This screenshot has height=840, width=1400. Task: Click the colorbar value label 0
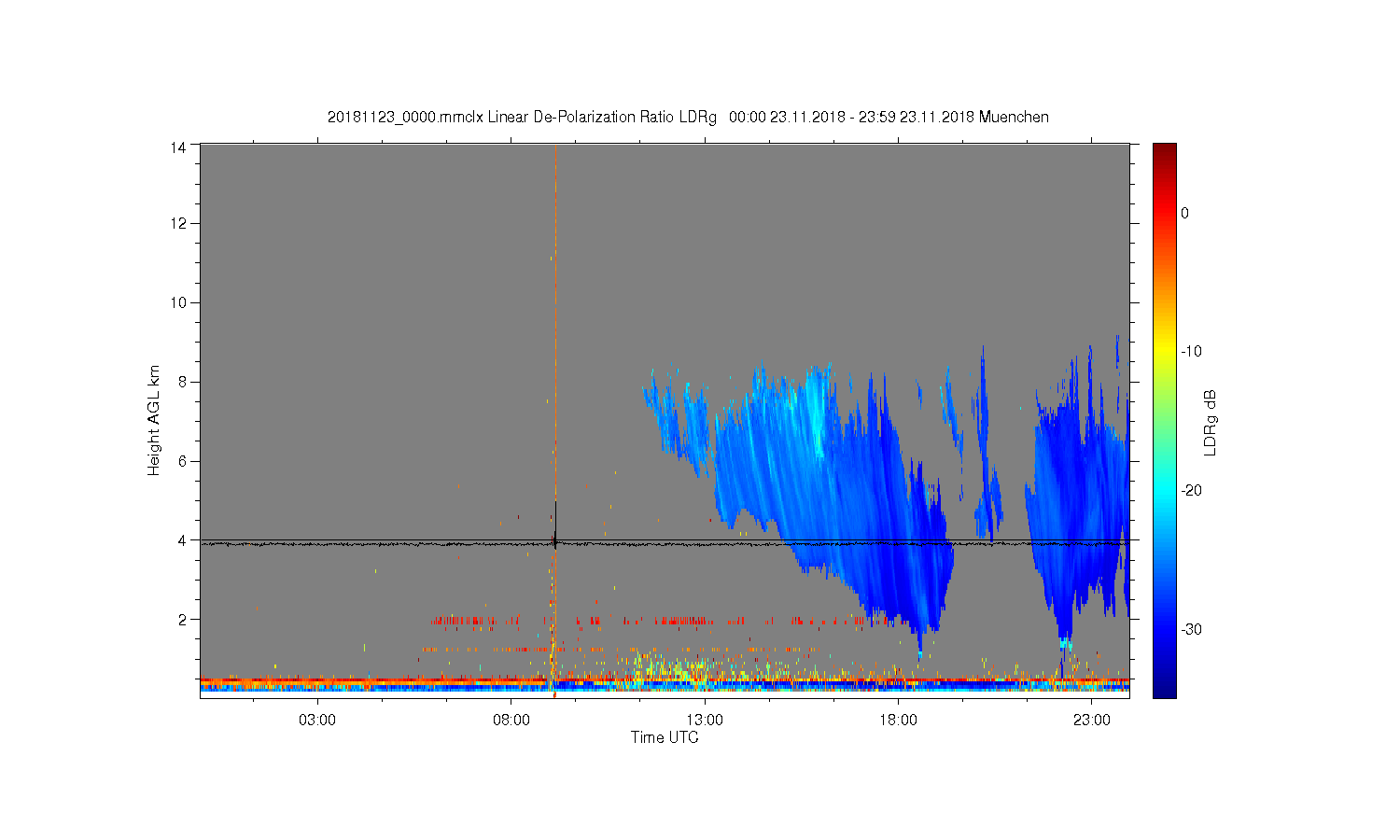coord(1185,213)
